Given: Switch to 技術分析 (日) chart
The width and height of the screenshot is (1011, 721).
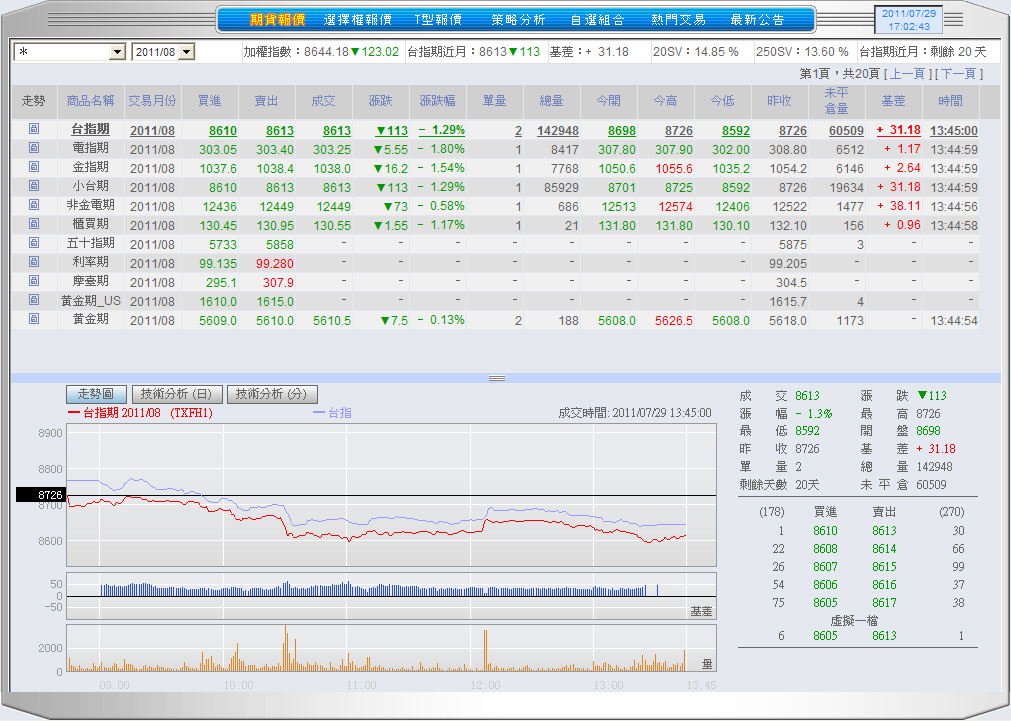Looking at the screenshot, I should coord(177,394).
